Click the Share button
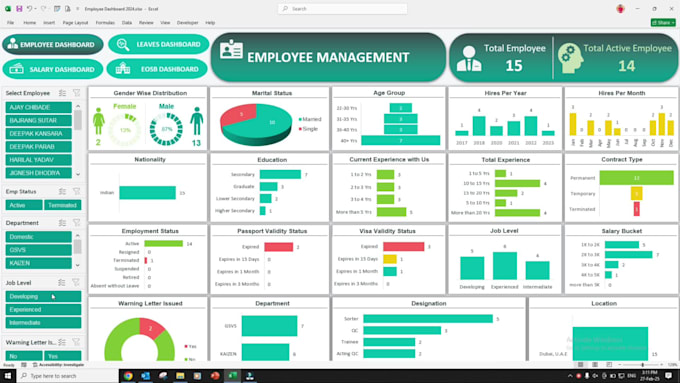Viewport: 680px width, 383px height. (663, 23)
